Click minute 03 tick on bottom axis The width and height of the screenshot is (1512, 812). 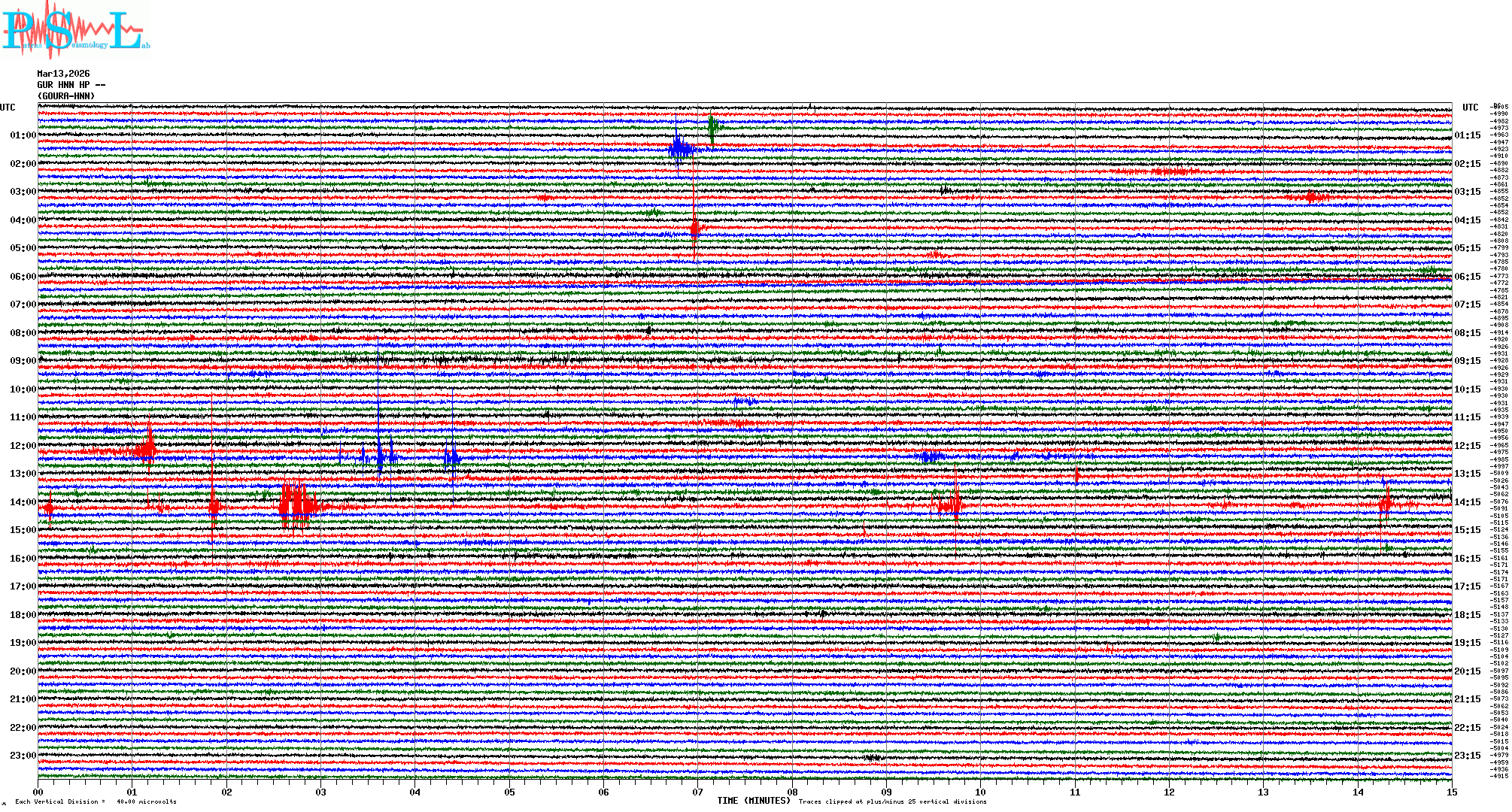(321, 792)
